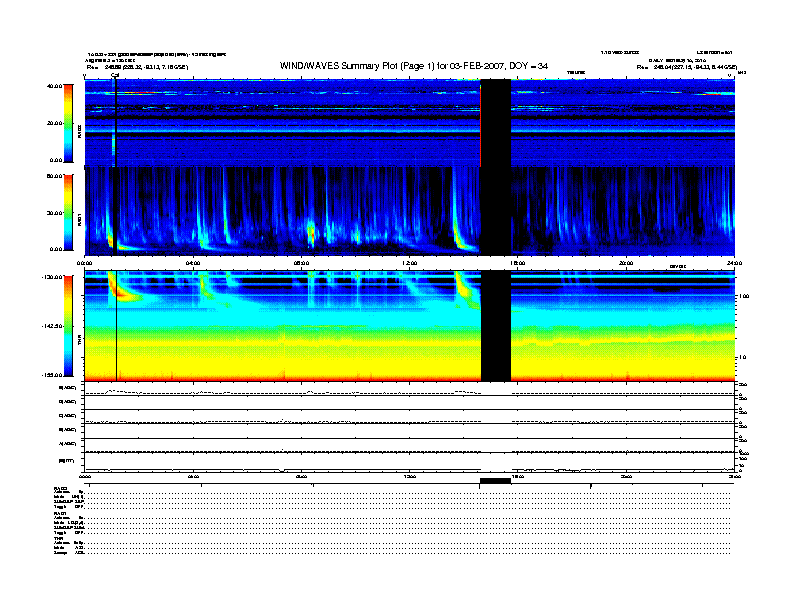Click the RAD2 heading in status table
Image resolution: width=792 pixels, height=612 pixels.
point(61,488)
